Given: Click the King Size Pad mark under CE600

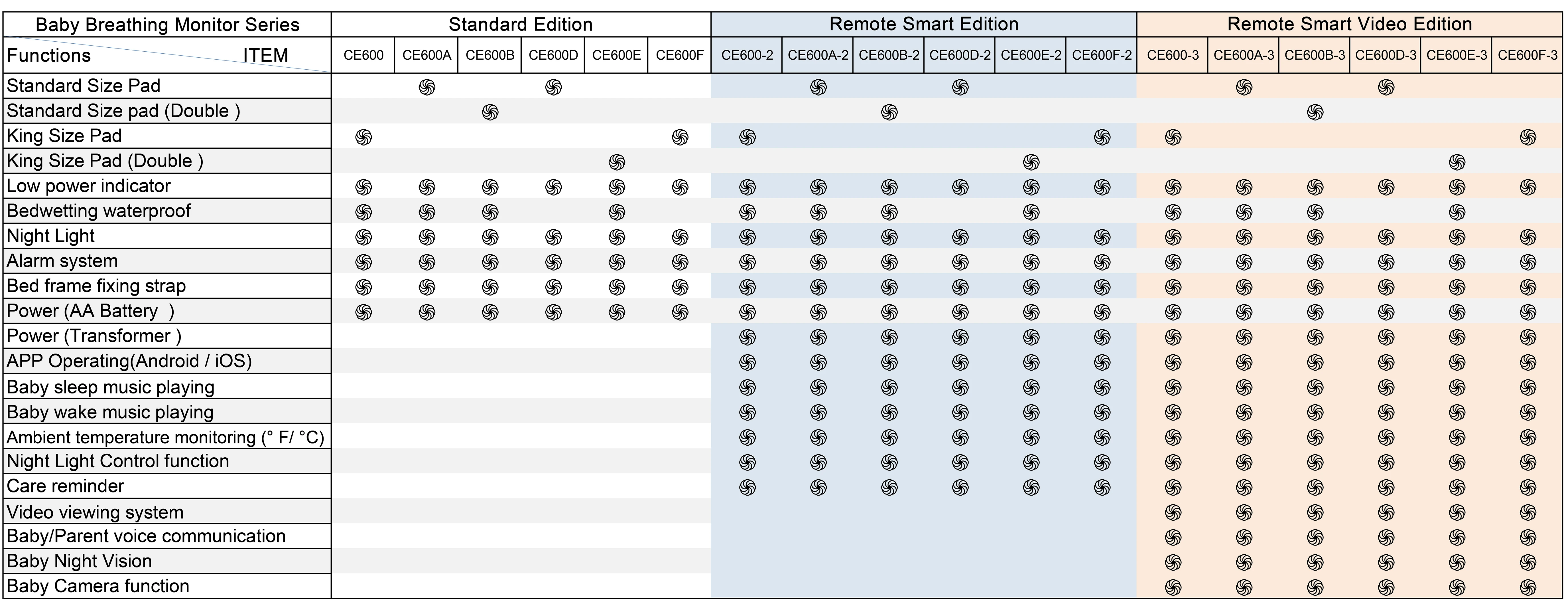Looking at the screenshot, I should tap(363, 138).
